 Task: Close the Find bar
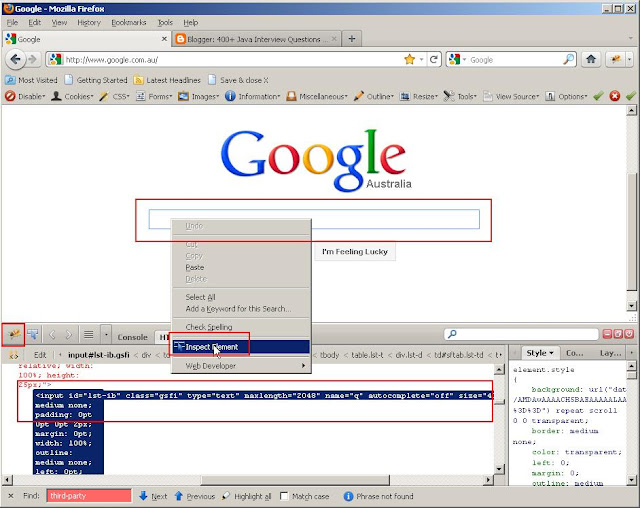pos(11,496)
